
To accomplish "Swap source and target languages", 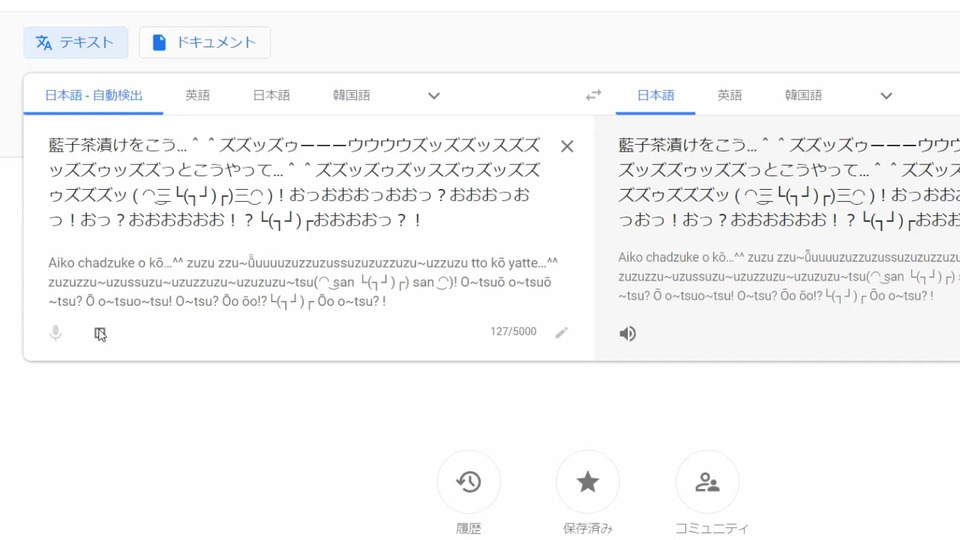I will point(593,95).
